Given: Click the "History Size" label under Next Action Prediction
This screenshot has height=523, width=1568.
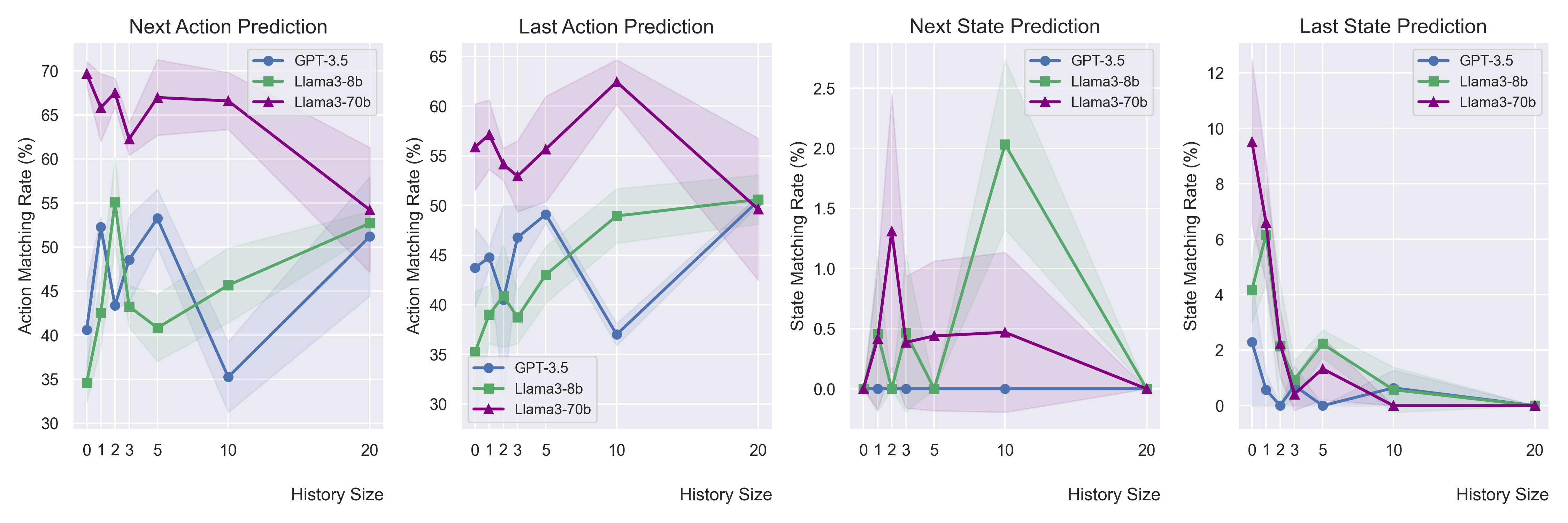Looking at the screenshot, I should click(x=337, y=494).
